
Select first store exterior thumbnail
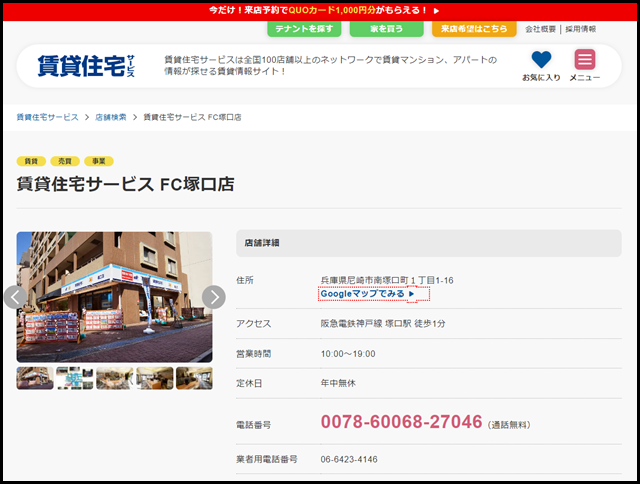(35, 378)
